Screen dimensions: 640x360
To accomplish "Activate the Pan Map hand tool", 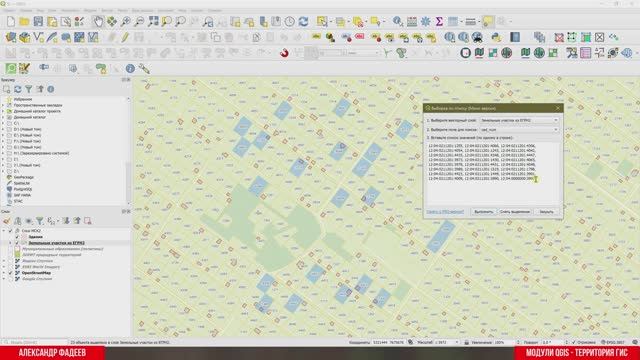I will pos(98,22).
